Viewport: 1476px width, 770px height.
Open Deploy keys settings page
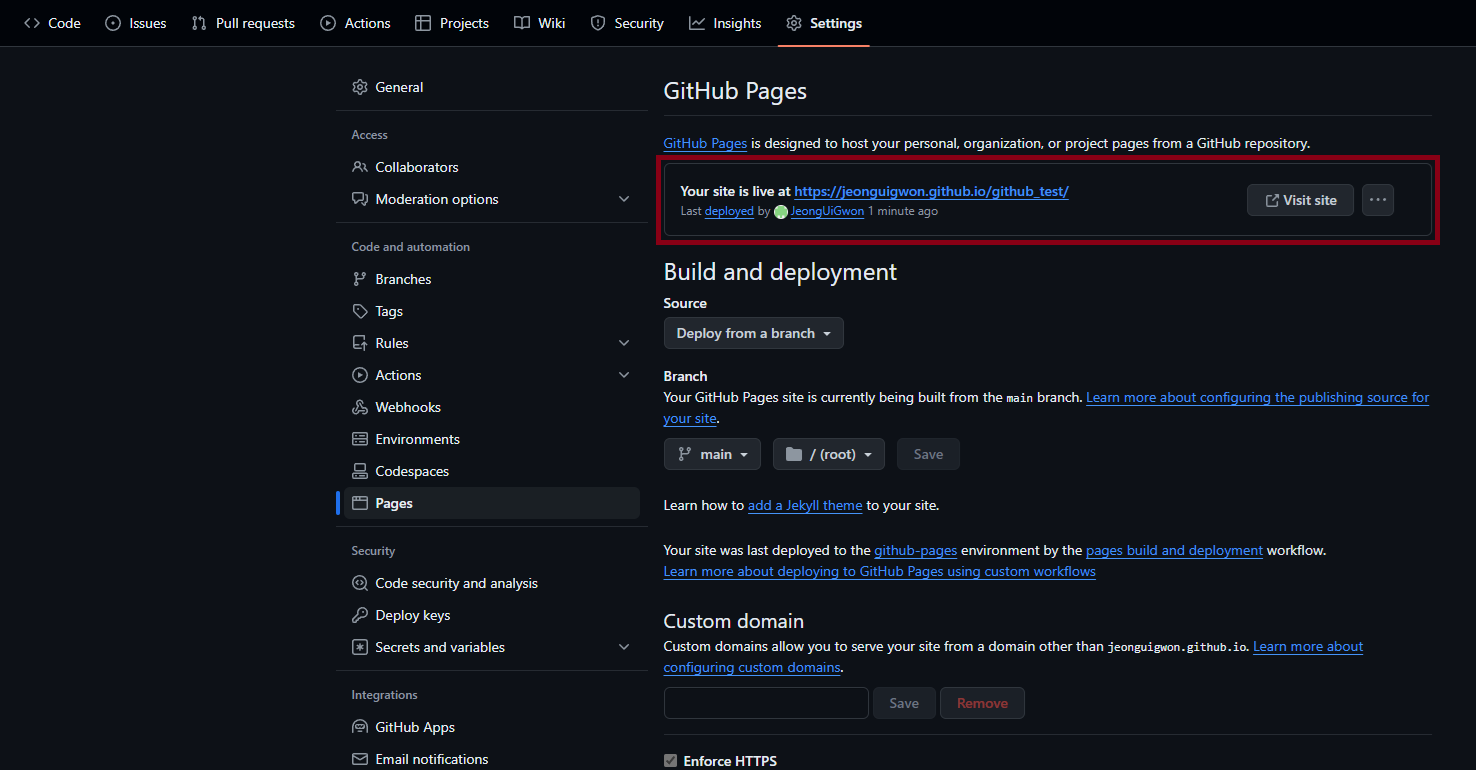coord(492,615)
